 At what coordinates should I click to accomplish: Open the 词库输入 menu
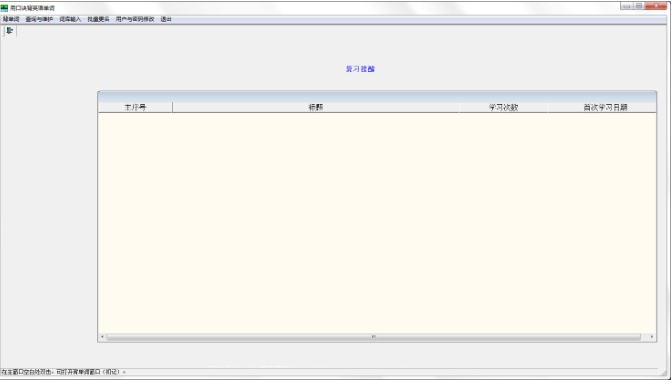[70, 19]
